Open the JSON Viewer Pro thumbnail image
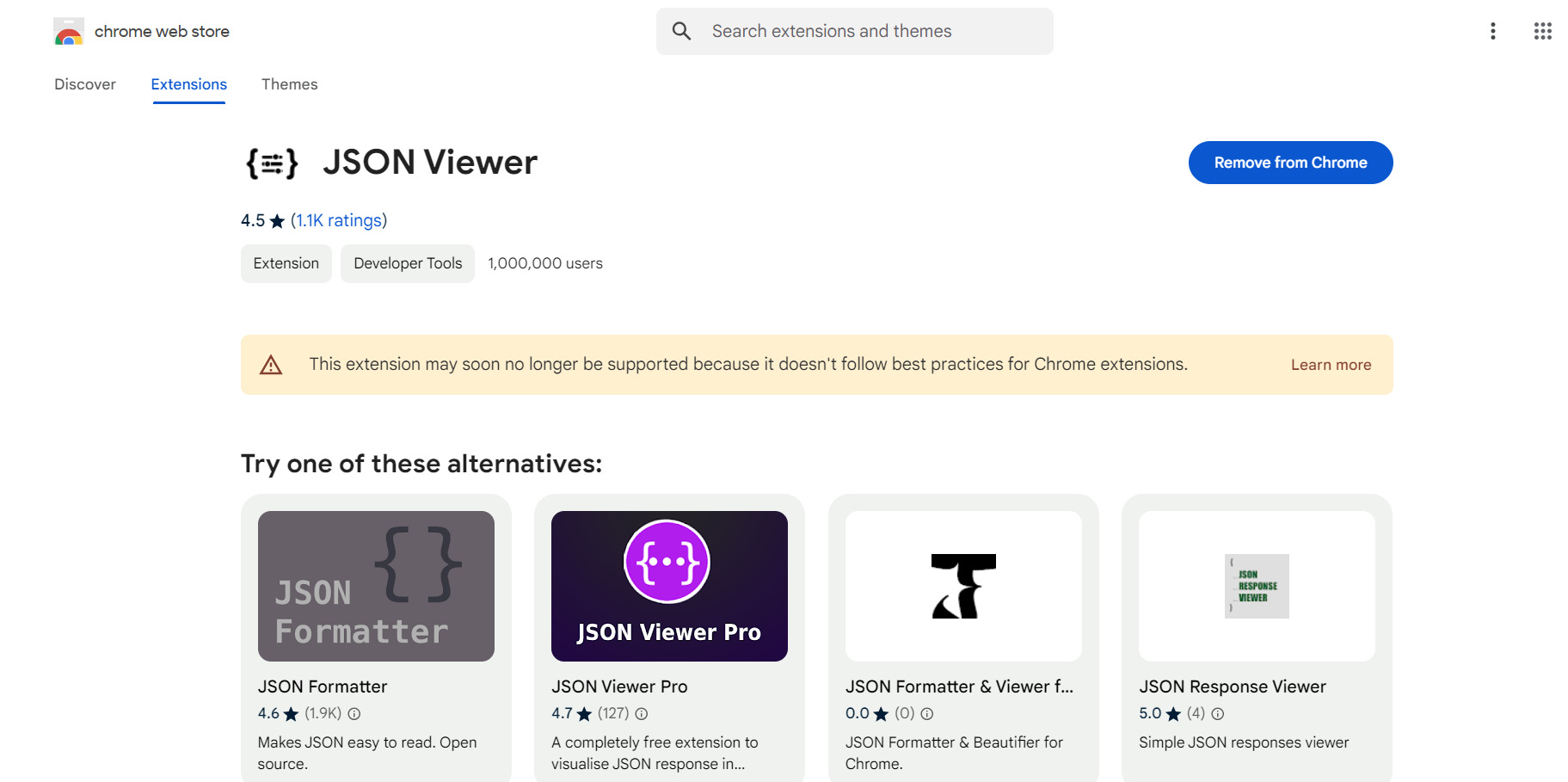This screenshot has height=782, width=1568. (669, 586)
